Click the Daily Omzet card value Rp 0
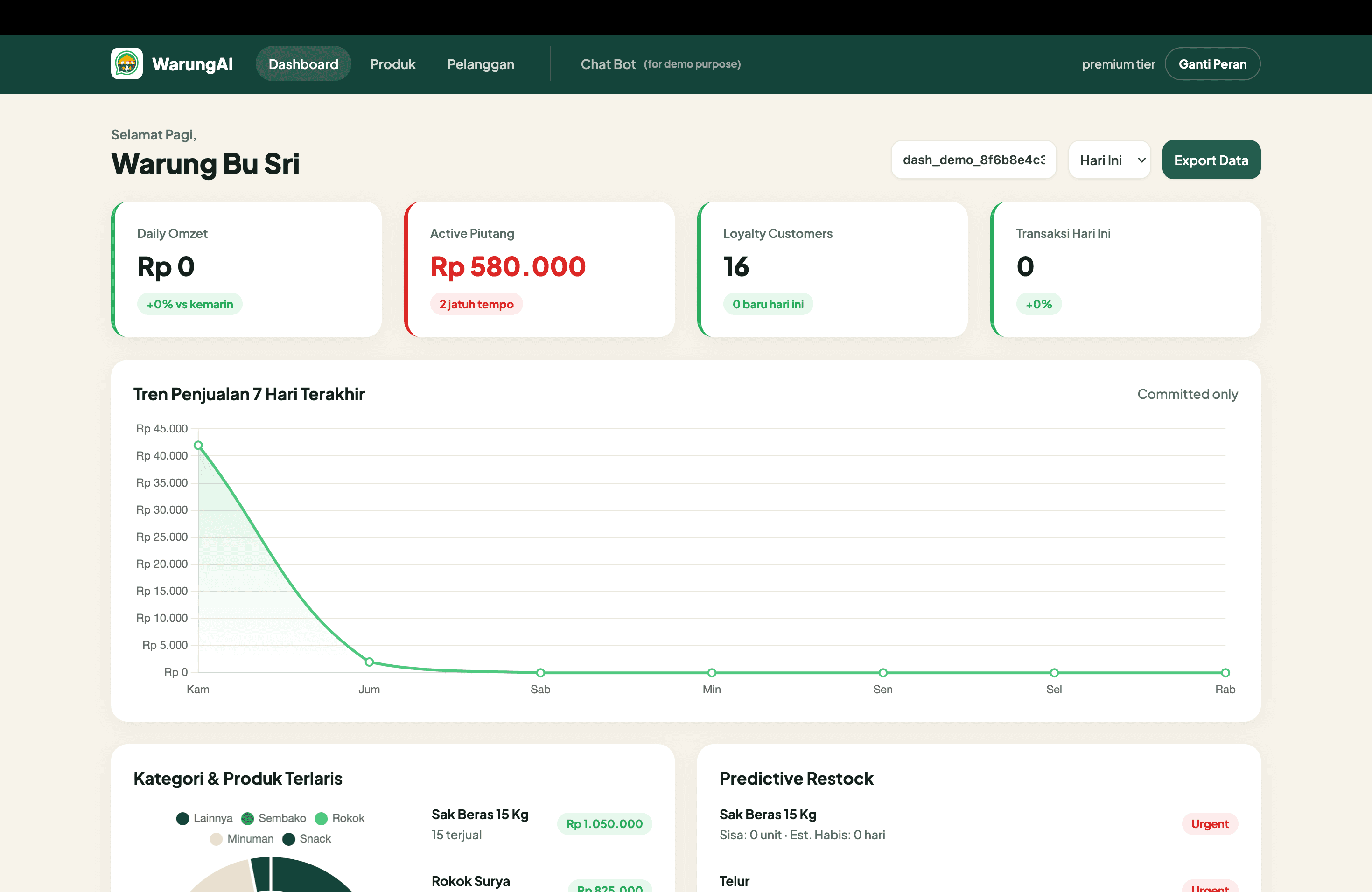The width and height of the screenshot is (1372, 892). [166, 267]
